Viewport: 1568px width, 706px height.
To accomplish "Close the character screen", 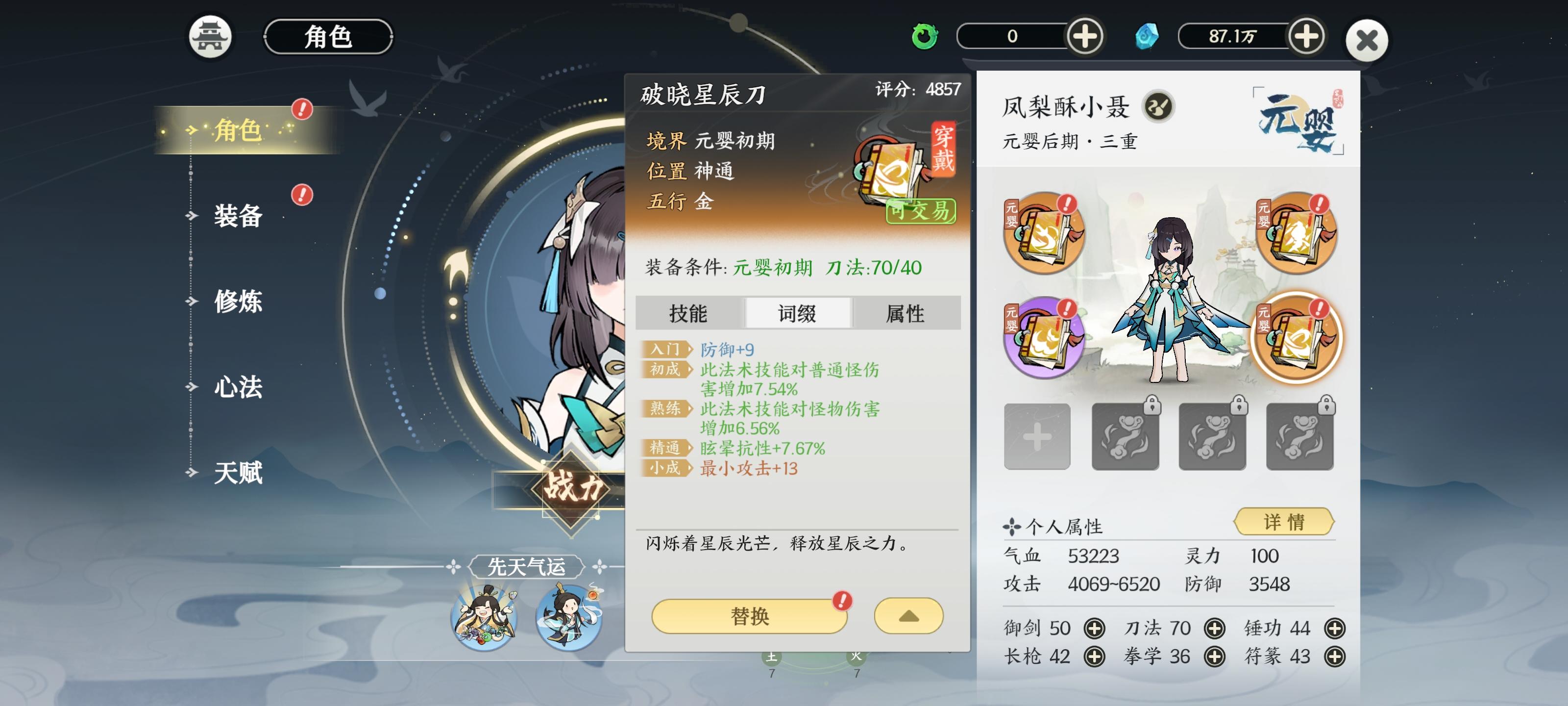I will (1367, 41).
